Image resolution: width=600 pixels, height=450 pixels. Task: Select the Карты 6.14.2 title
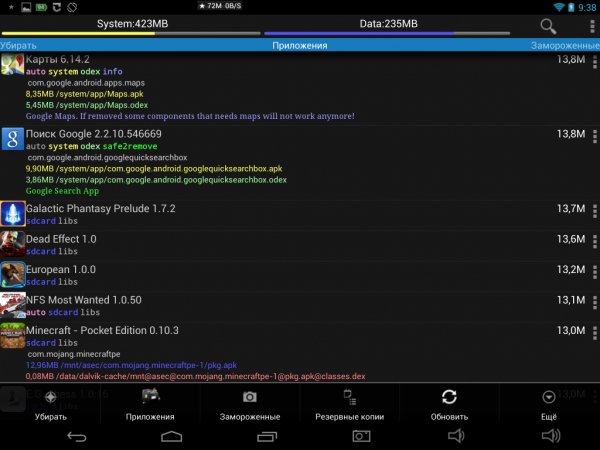click(58, 59)
